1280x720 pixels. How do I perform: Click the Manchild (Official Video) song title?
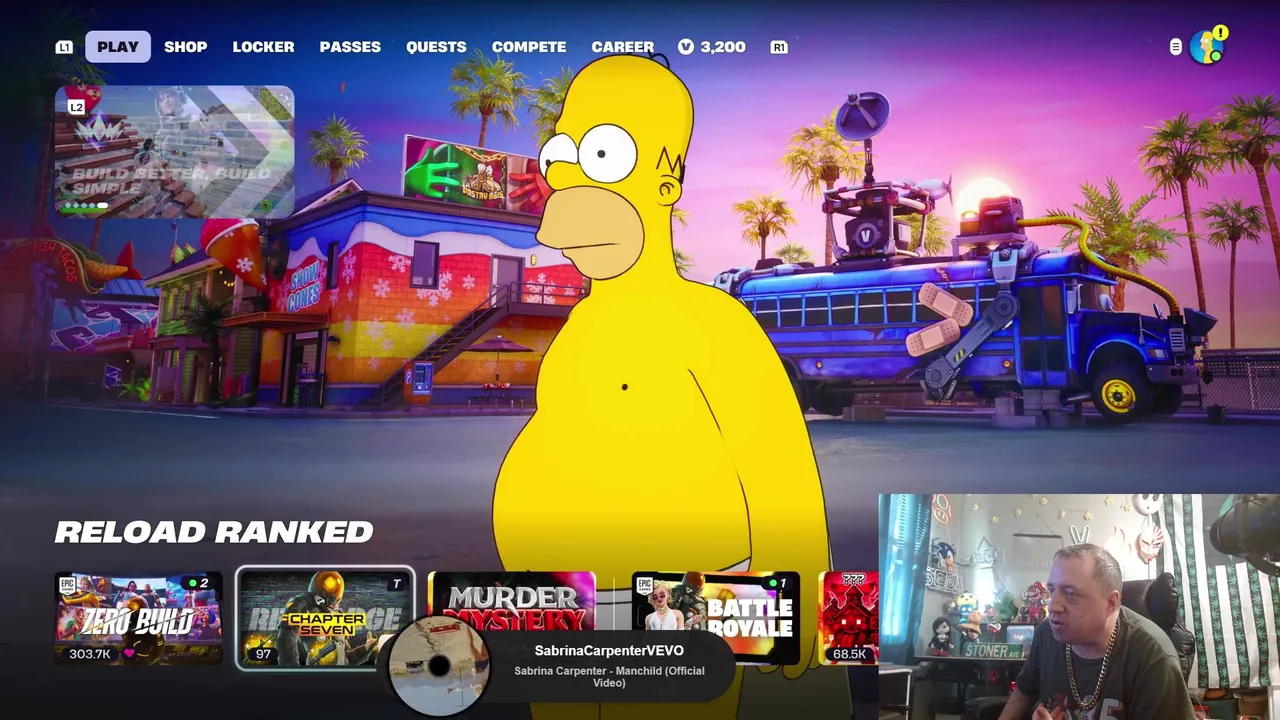pos(609,676)
